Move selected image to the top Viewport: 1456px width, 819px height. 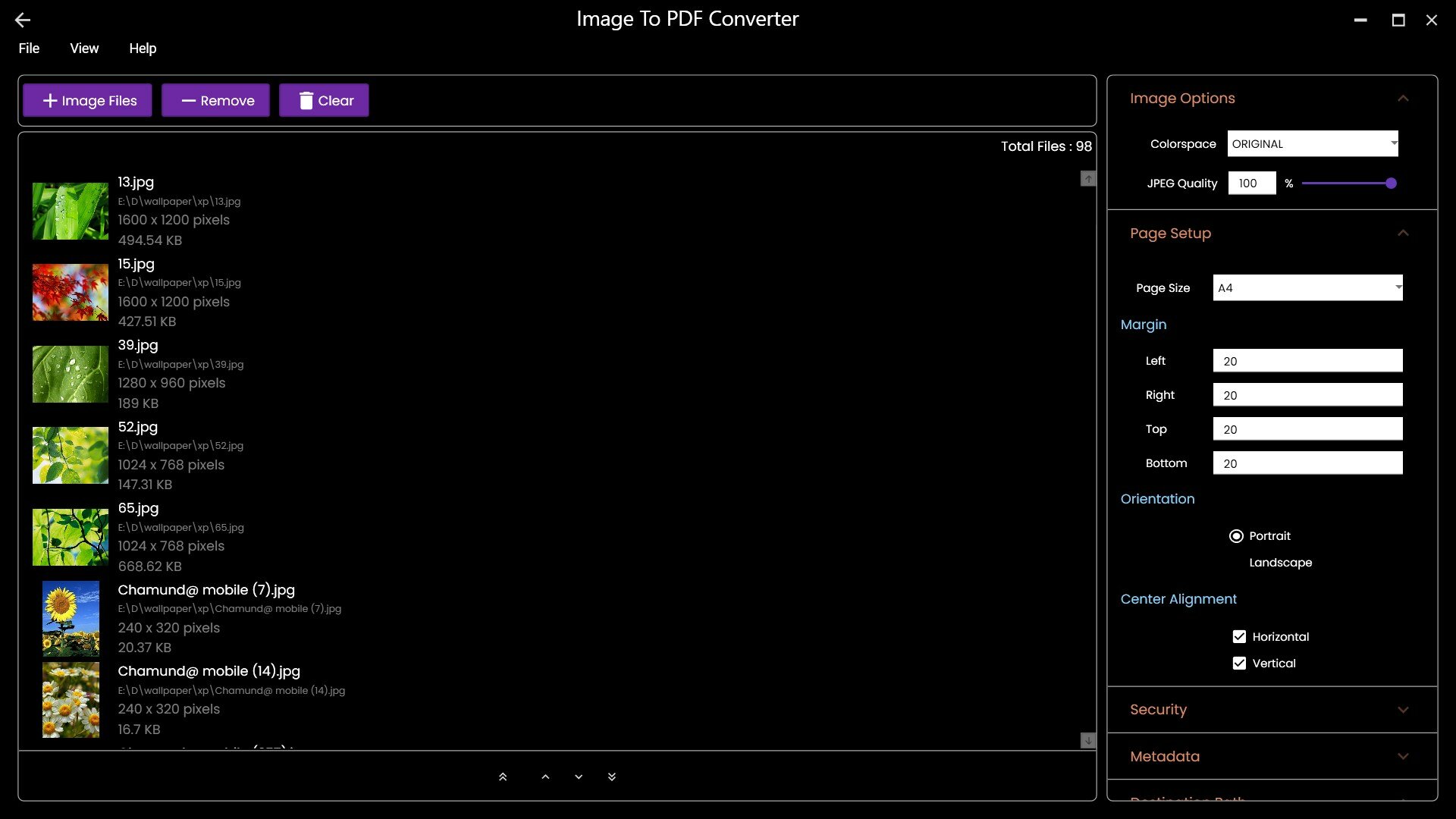pyautogui.click(x=503, y=777)
